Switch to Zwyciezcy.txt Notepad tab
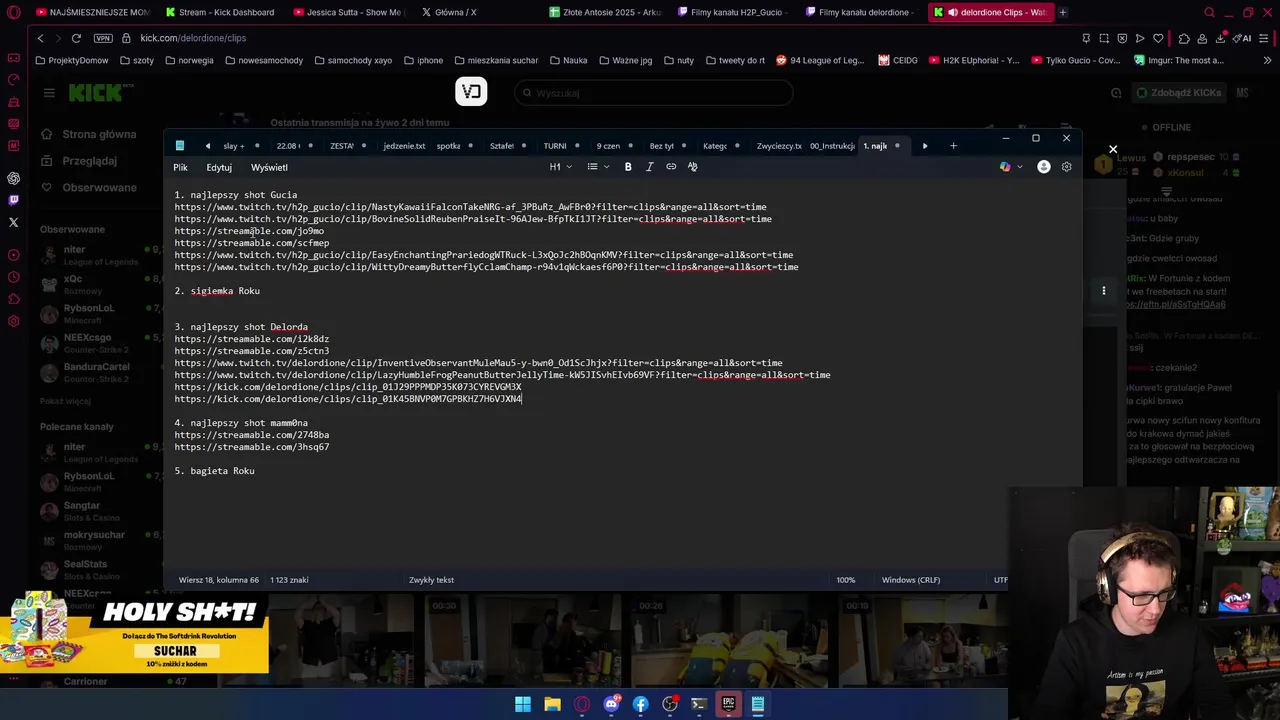Image resolution: width=1280 pixels, height=720 pixels. coord(779,146)
